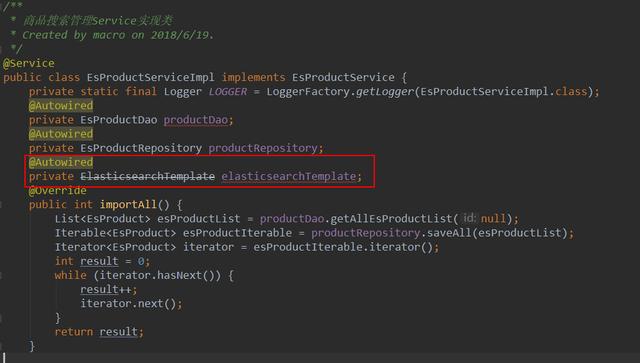This screenshot has height=363, width=640.
Task: Click the implements keyword
Action: tap(253, 77)
